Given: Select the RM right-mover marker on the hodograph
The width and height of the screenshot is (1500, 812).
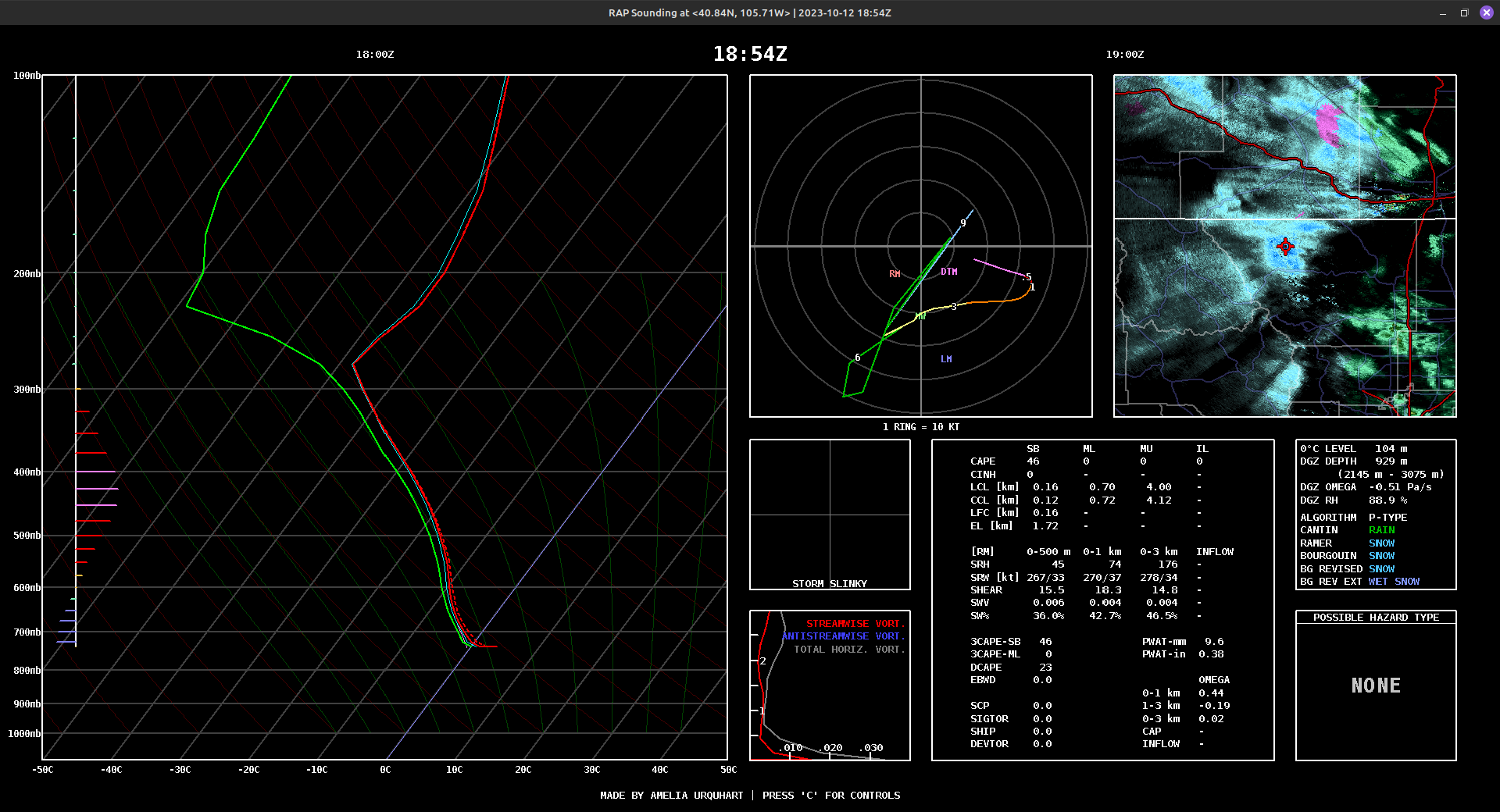Looking at the screenshot, I should tap(894, 274).
